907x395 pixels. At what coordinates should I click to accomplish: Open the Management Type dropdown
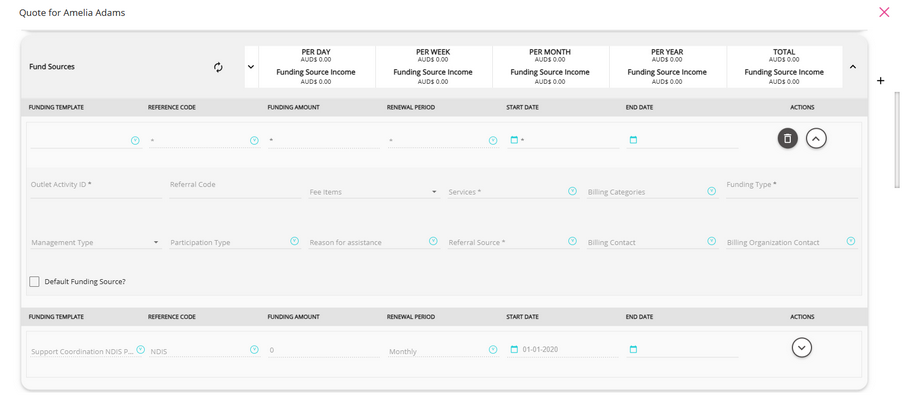(96, 242)
